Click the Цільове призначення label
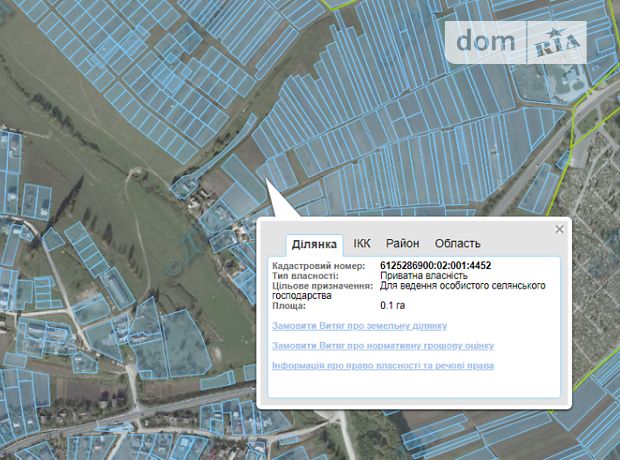The image size is (620, 460). coord(323,286)
